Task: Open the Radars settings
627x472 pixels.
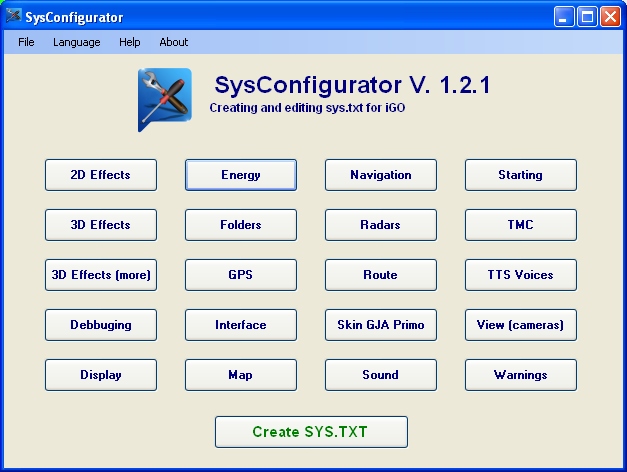Action: [381, 225]
